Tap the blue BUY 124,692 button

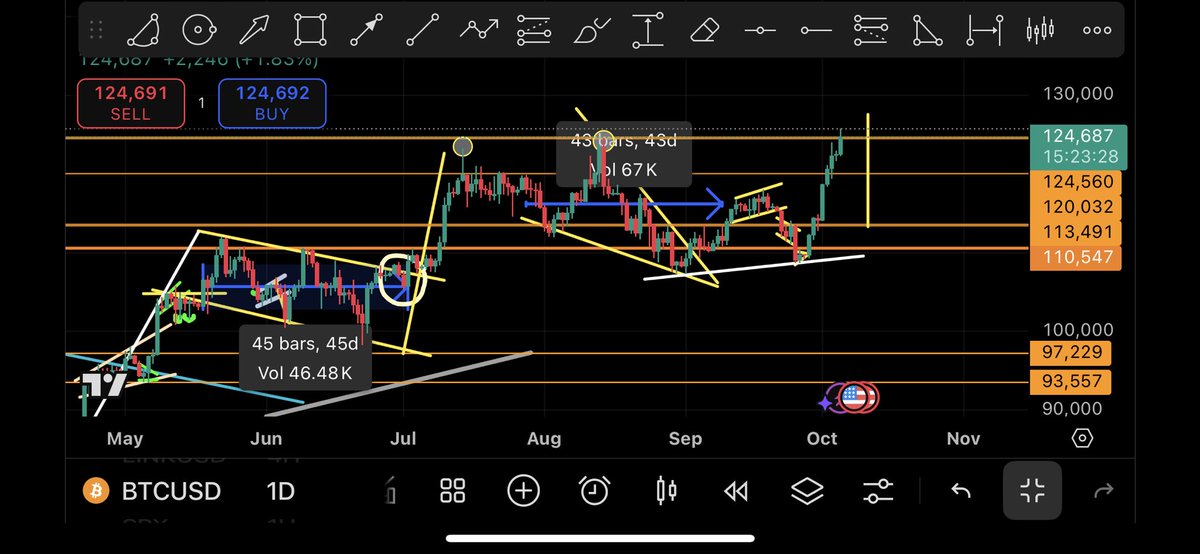click(x=272, y=103)
